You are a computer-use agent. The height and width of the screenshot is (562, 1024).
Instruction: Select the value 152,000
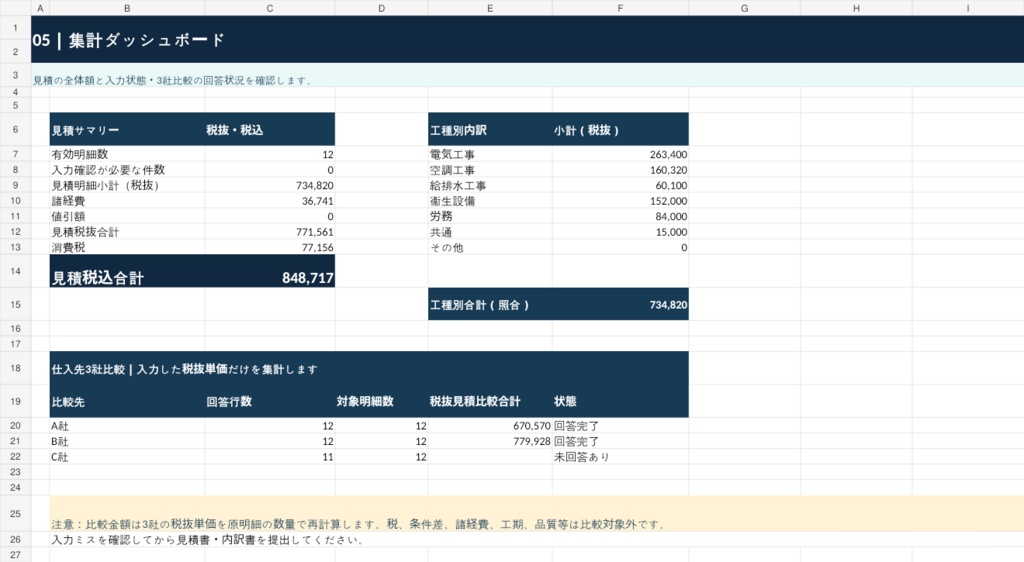tap(620, 201)
